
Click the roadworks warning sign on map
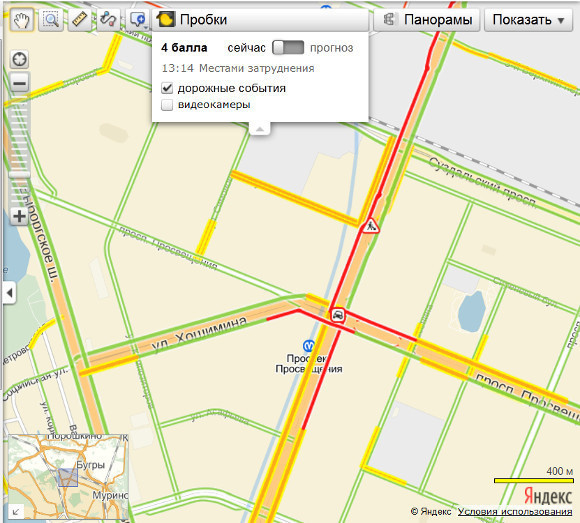click(x=370, y=226)
